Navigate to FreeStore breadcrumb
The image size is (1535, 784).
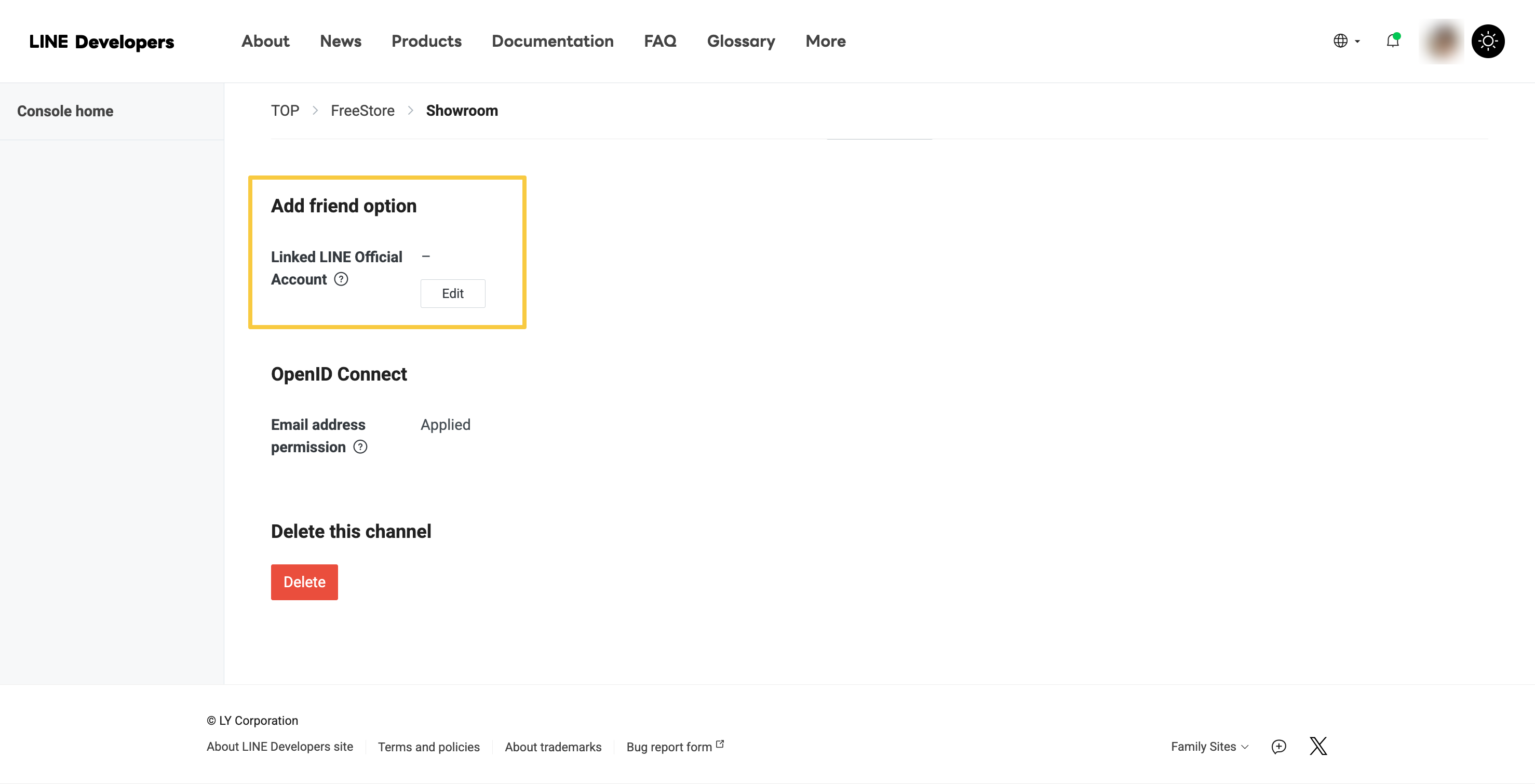pyautogui.click(x=362, y=111)
